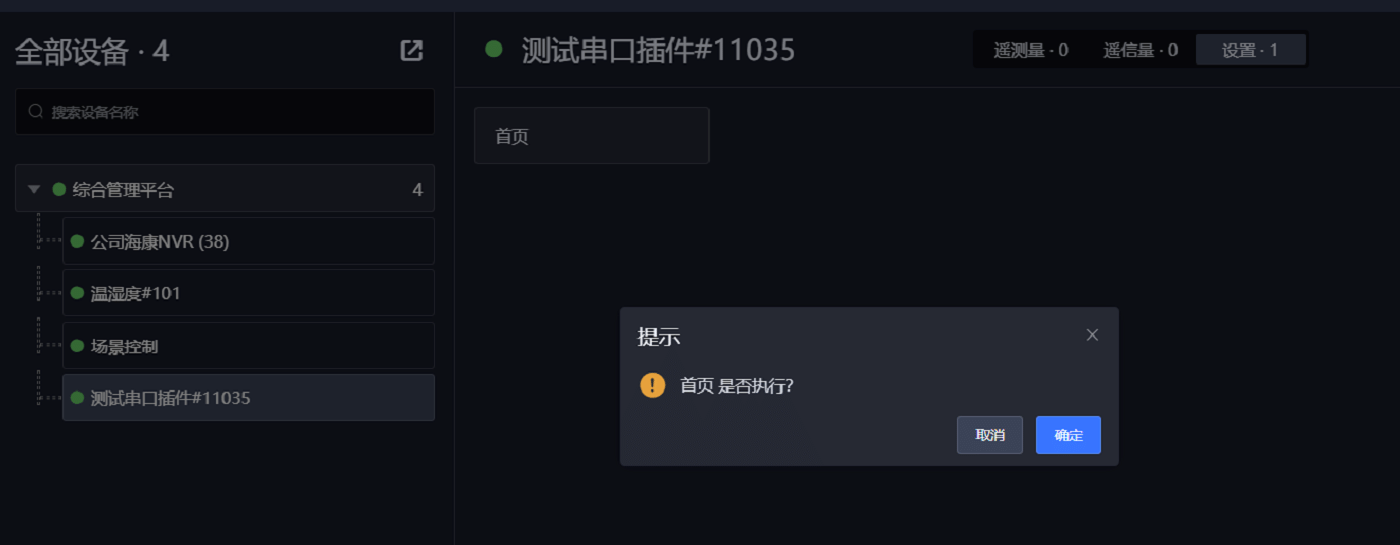Confirm with the 确定 button

(1068, 435)
